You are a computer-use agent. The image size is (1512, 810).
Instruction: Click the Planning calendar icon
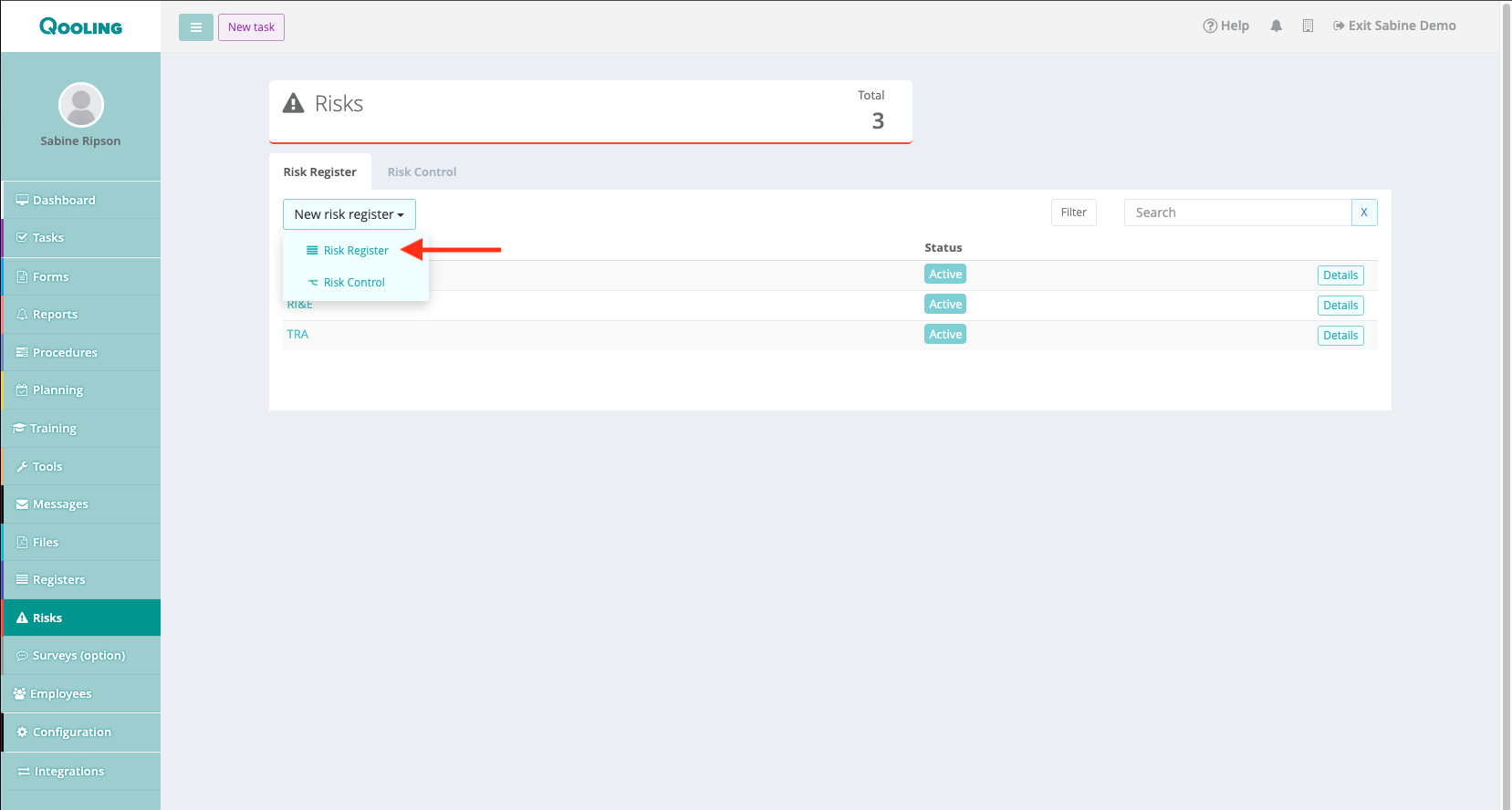22,389
